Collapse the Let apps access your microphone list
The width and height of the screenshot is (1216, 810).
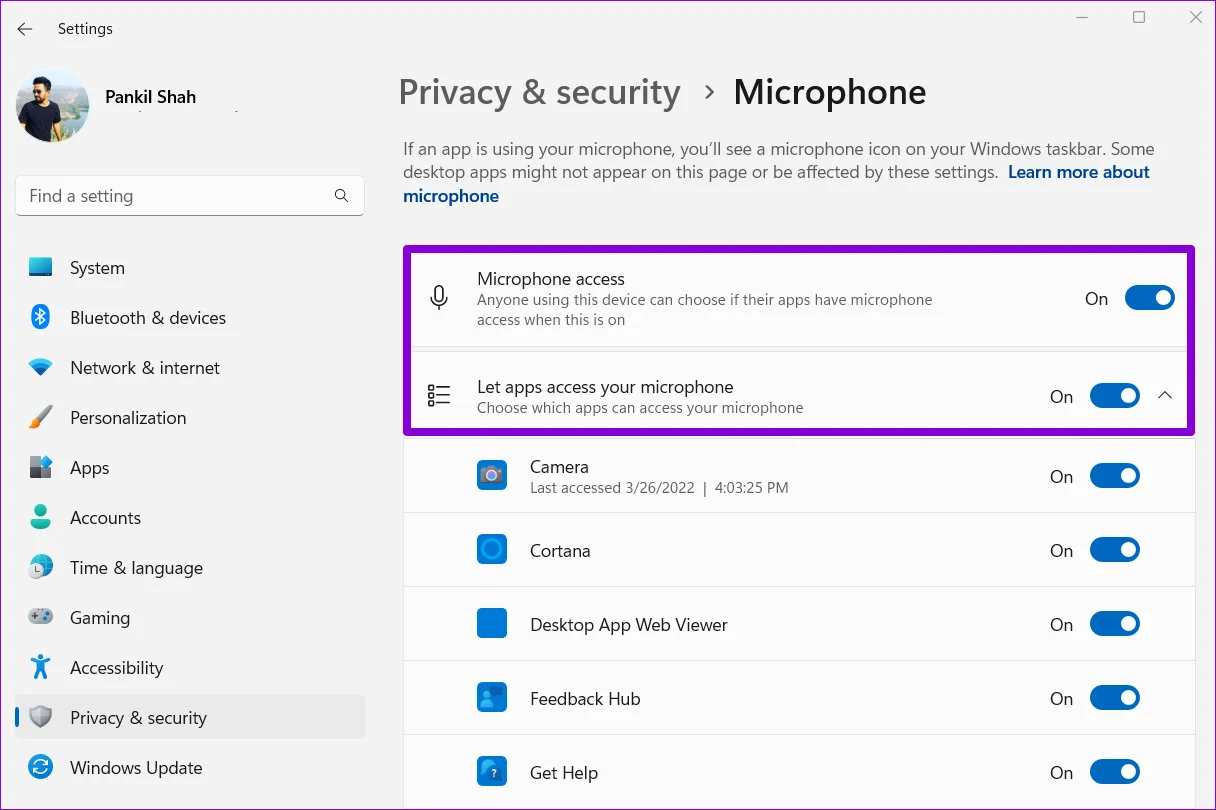click(x=1164, y=396)
